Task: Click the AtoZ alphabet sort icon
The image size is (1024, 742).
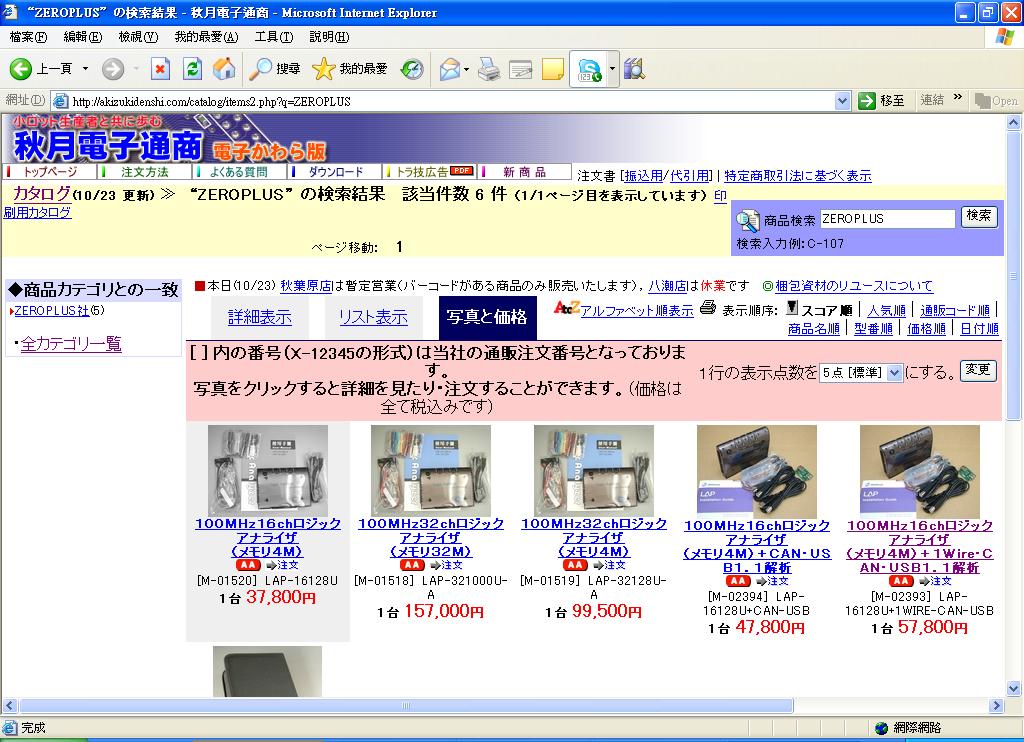Action: pyautogui.click(x=566, y=307)
